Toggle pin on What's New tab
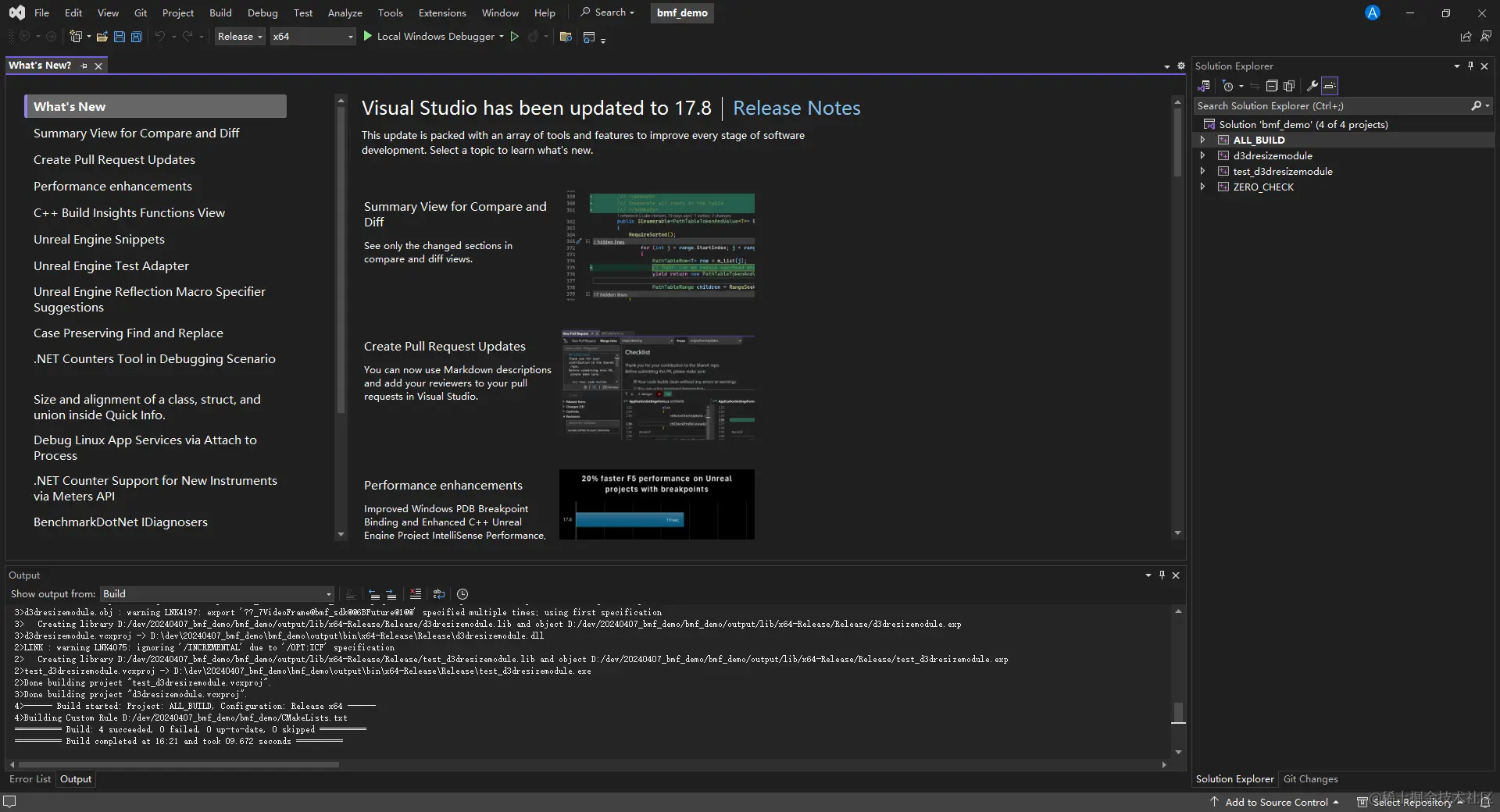1500x812 pixels. pyautogui.click(x=84, y=66)
